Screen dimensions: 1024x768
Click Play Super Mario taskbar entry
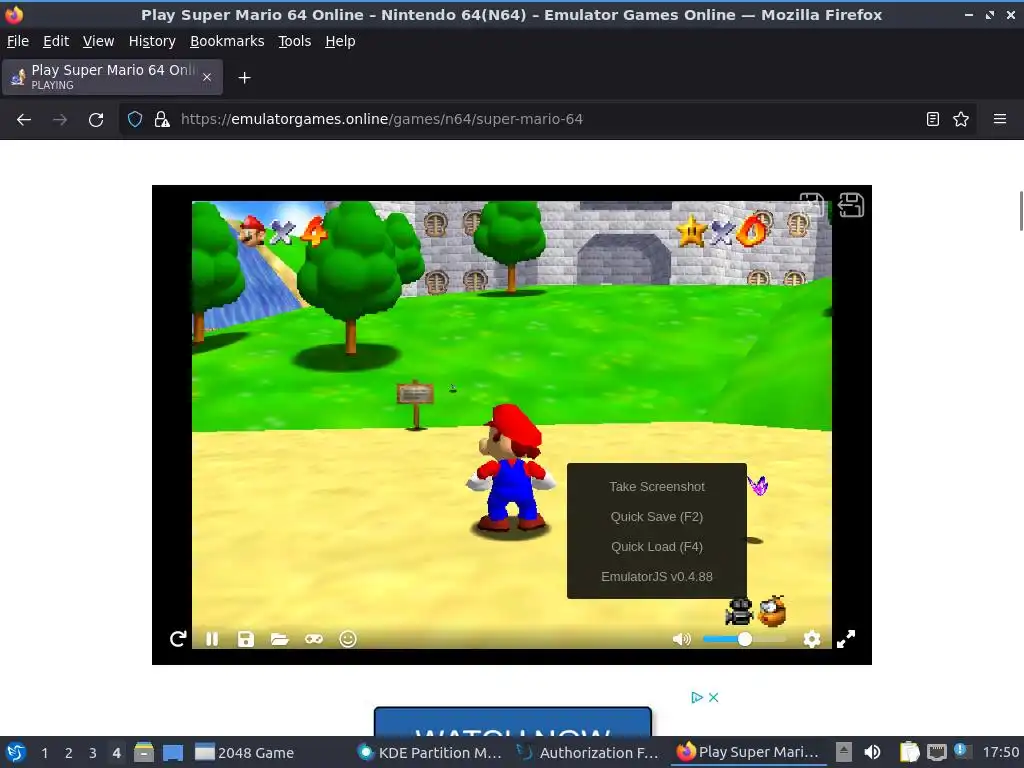point(748,752)
